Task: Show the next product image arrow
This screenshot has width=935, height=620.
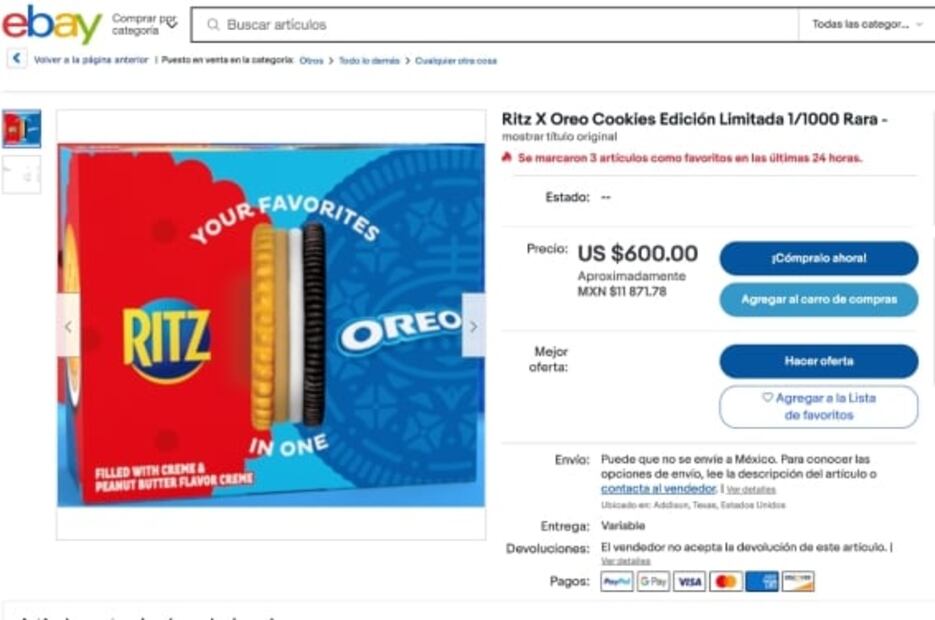Action: [x=473, y=326]
